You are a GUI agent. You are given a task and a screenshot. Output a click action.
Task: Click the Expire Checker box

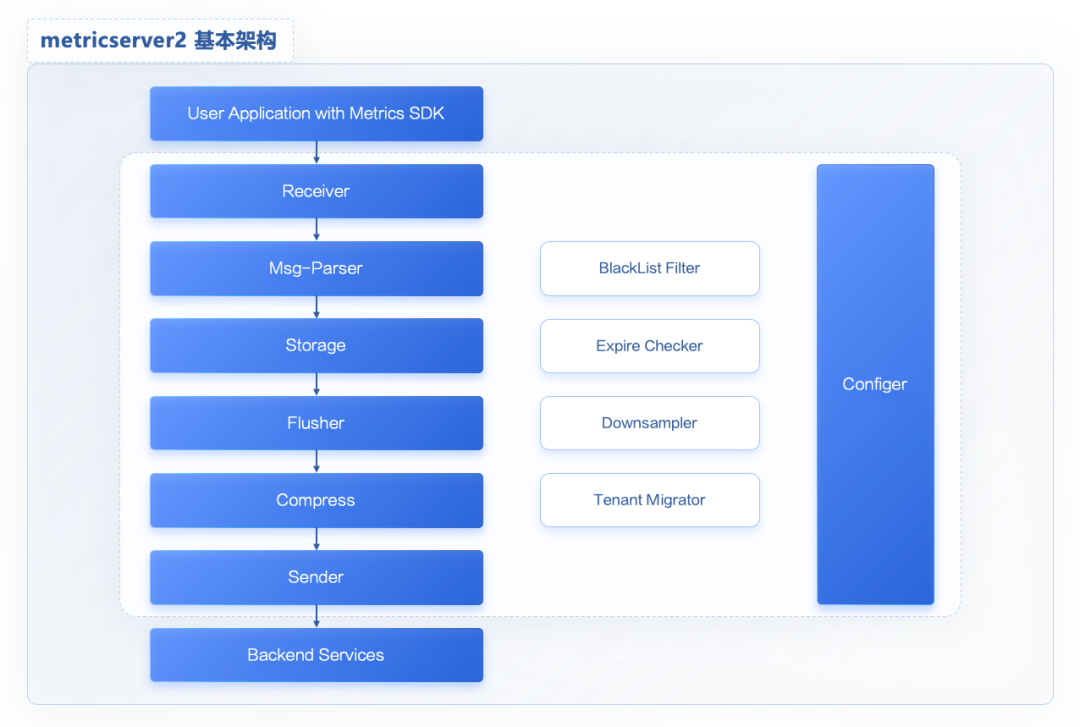pos(650,346)
